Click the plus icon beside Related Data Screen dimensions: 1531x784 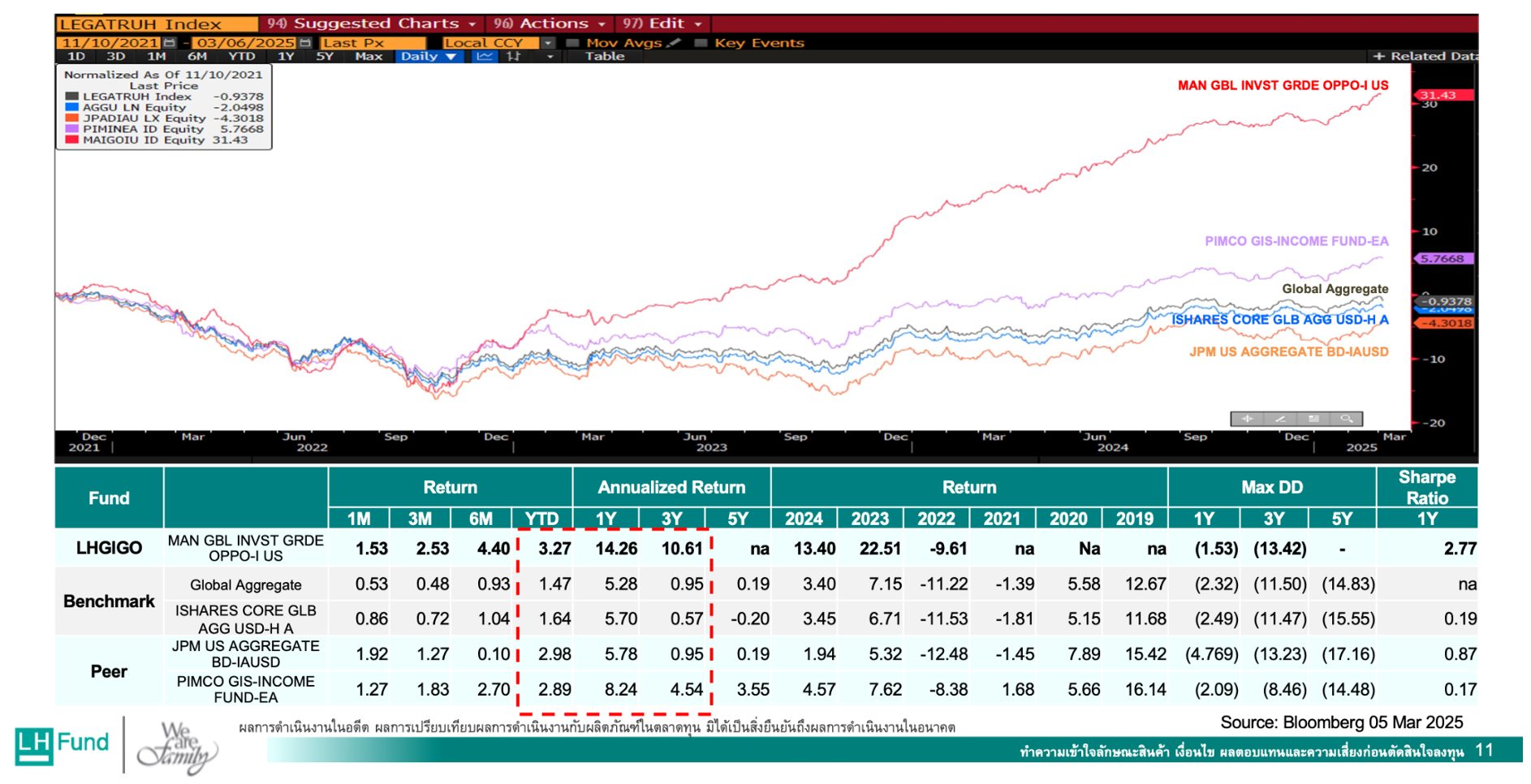pos(1378,56)
